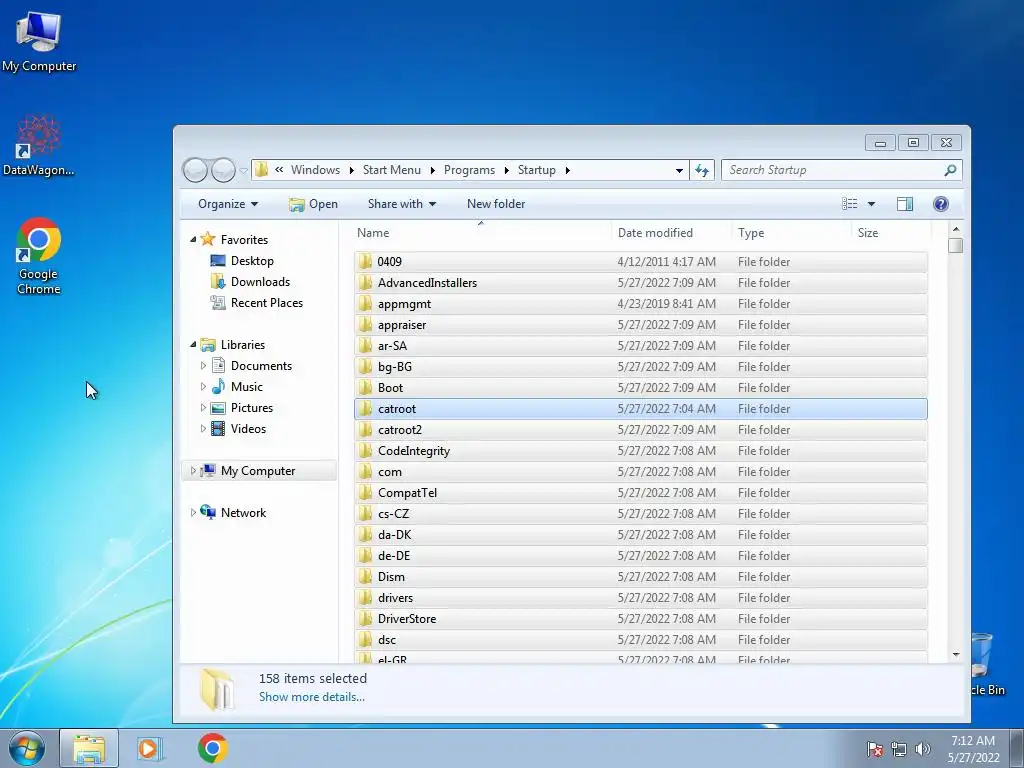Open the view options dropdown arrow

point(871,204)
